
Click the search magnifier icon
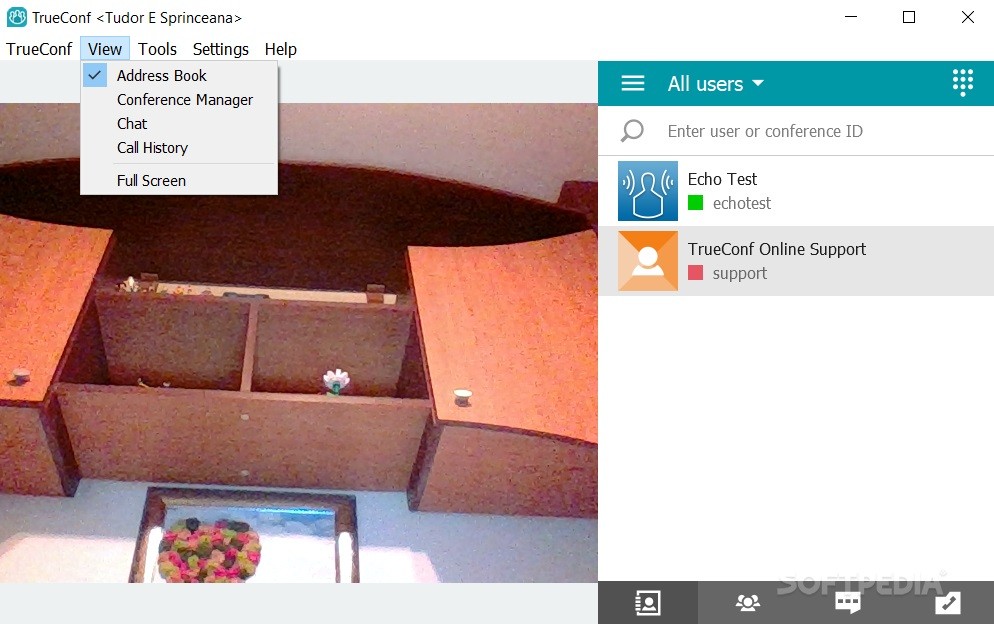(x=632, y=131)
